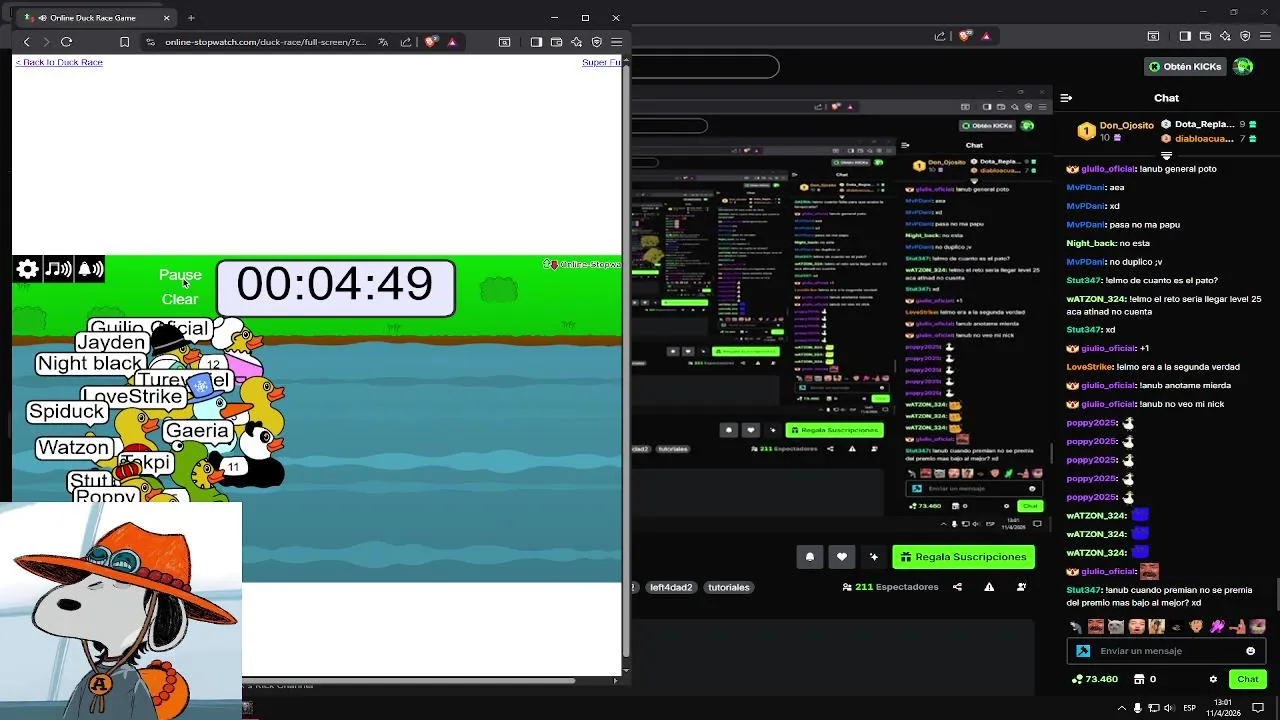
Task: Follow the '< Back to Duck Race' link
Action: pos(59,62)
